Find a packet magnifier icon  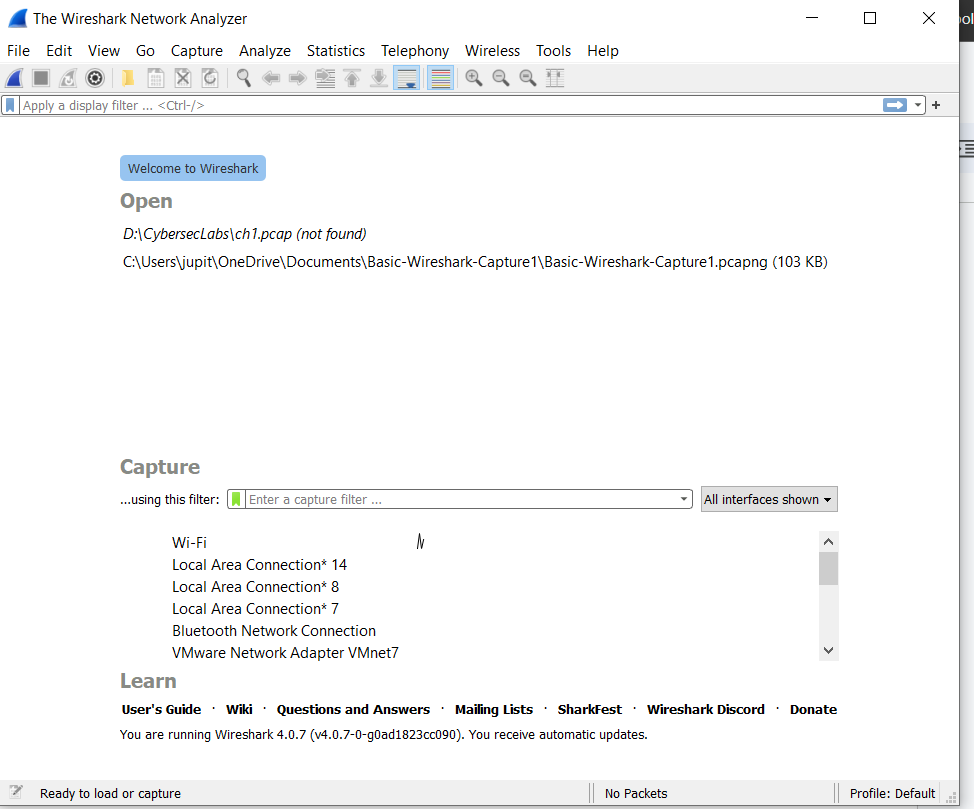244,78
